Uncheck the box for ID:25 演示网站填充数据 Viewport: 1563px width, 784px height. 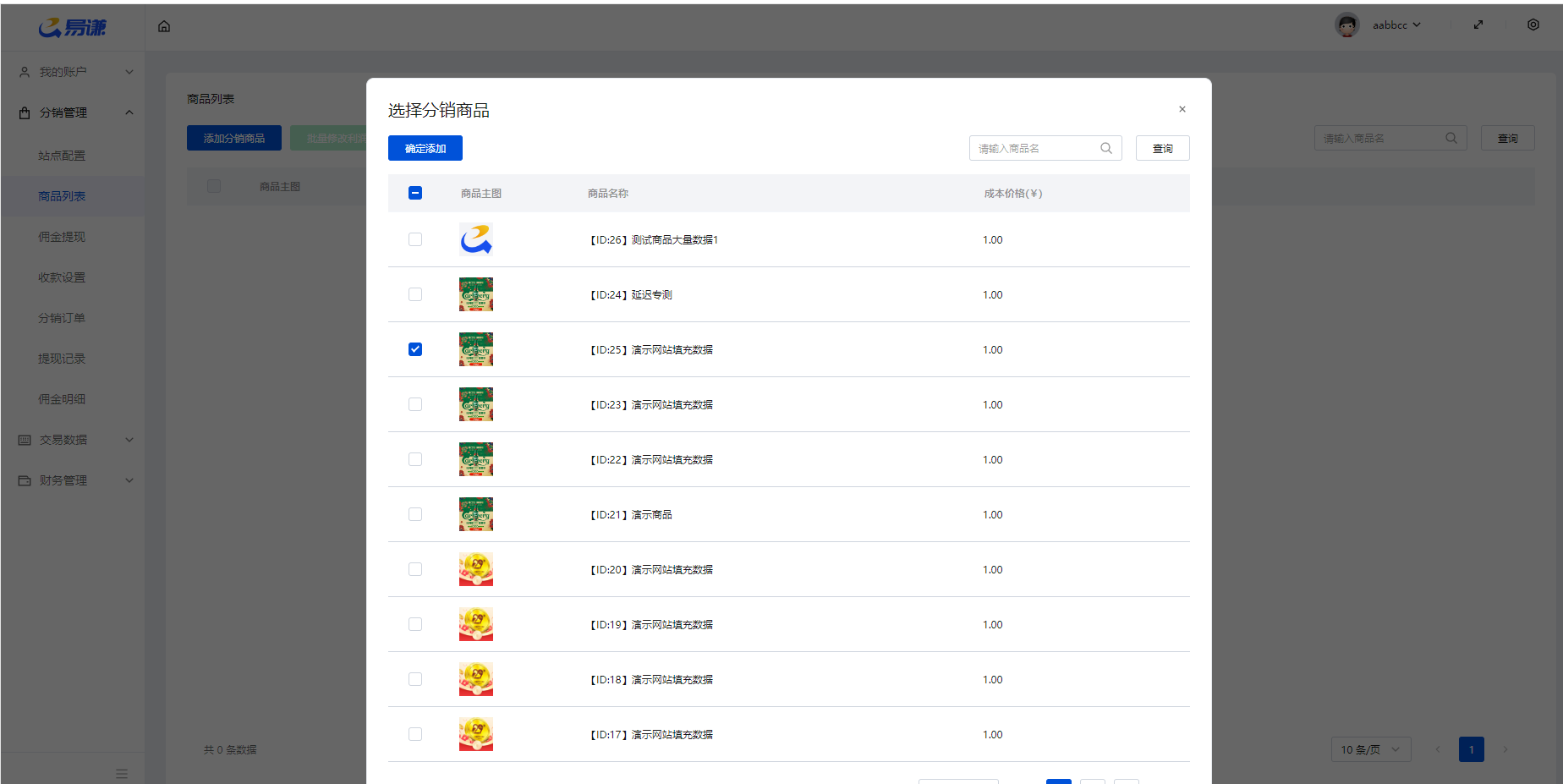[x=415, y=349]
